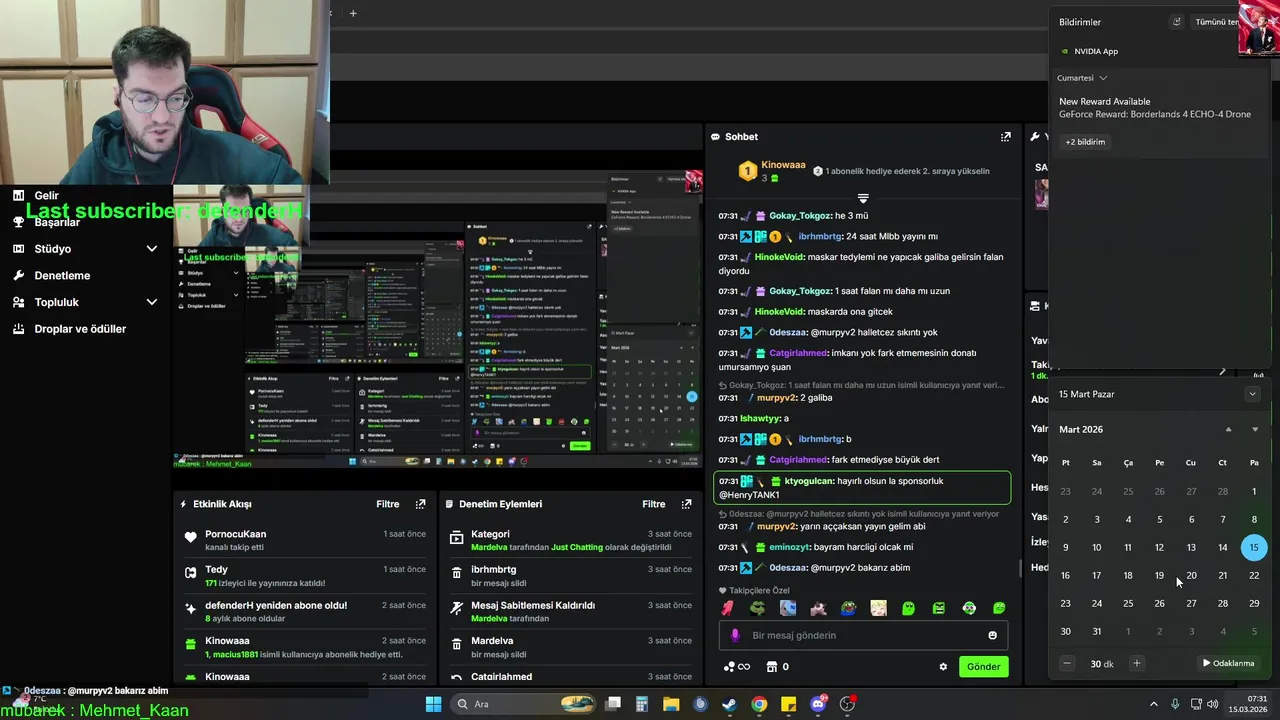Open notification settings icon beside Bildirimler
This screenshot has width=1280, height=720.
pyautogui.click(x=1176, y=22)
